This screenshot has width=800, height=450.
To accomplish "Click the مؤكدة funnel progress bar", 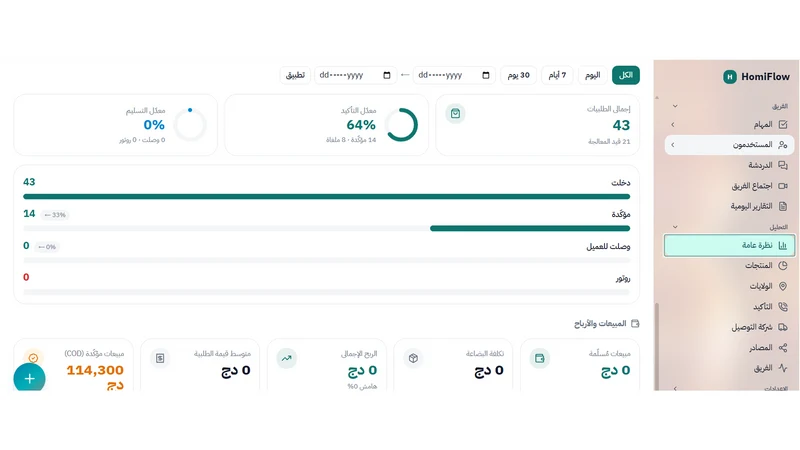I will [327, 229].
